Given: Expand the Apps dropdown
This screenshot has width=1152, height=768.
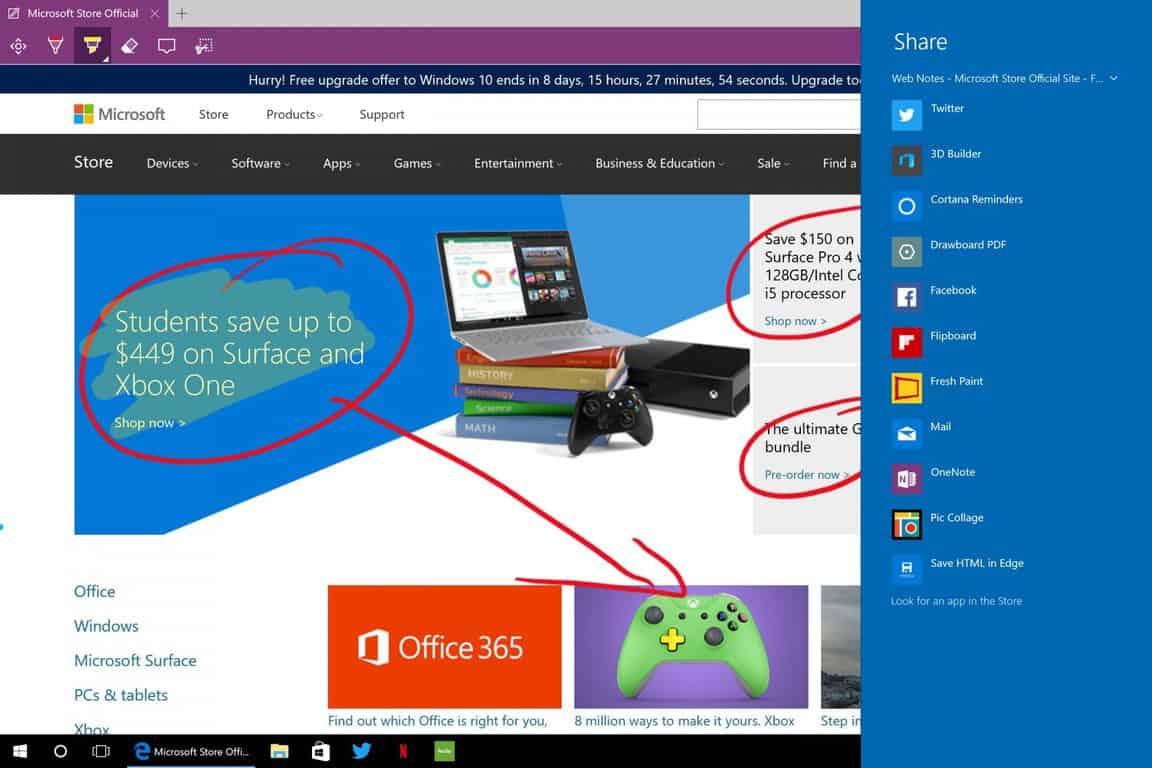Looking at the screenshot, I should point(342,163).
